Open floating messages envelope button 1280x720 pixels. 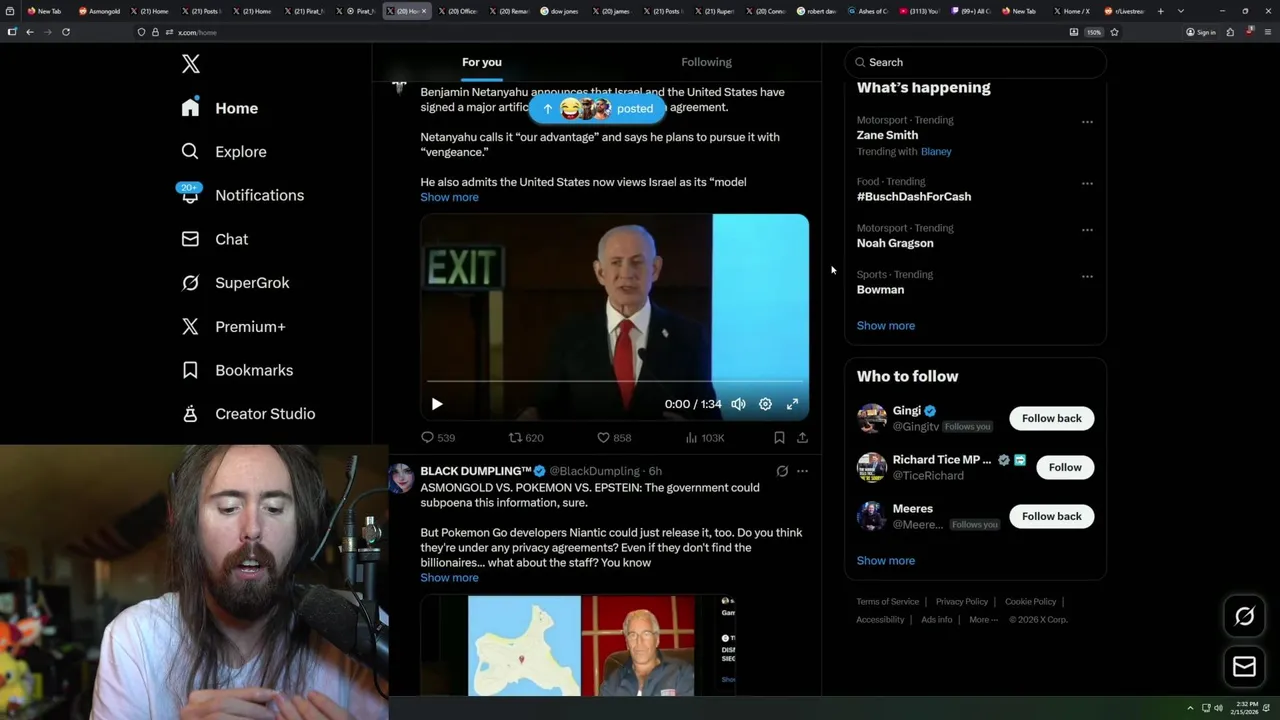[1245, 666]
